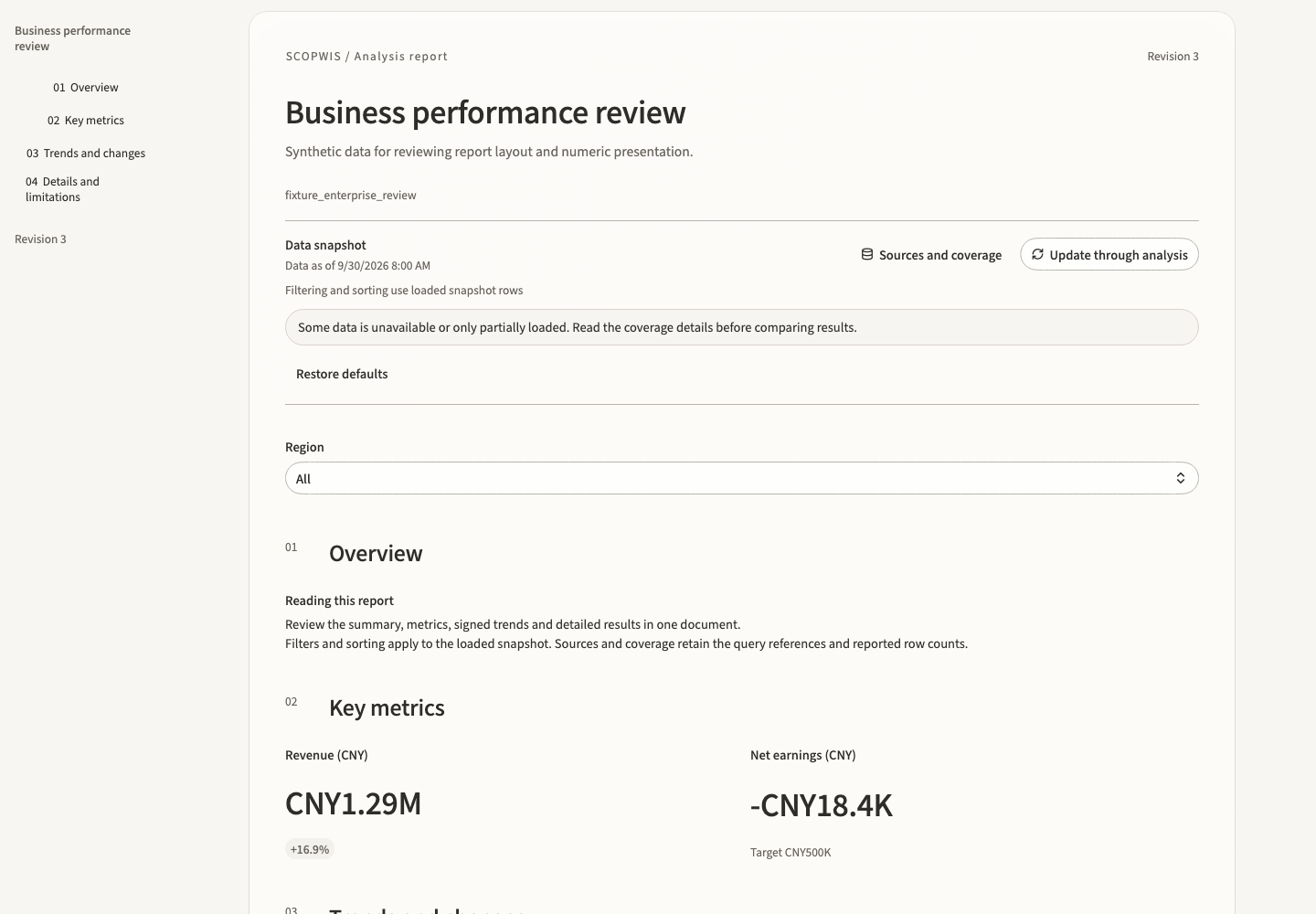
Task: Click Restore defaults
Action: tap(342, 374)
